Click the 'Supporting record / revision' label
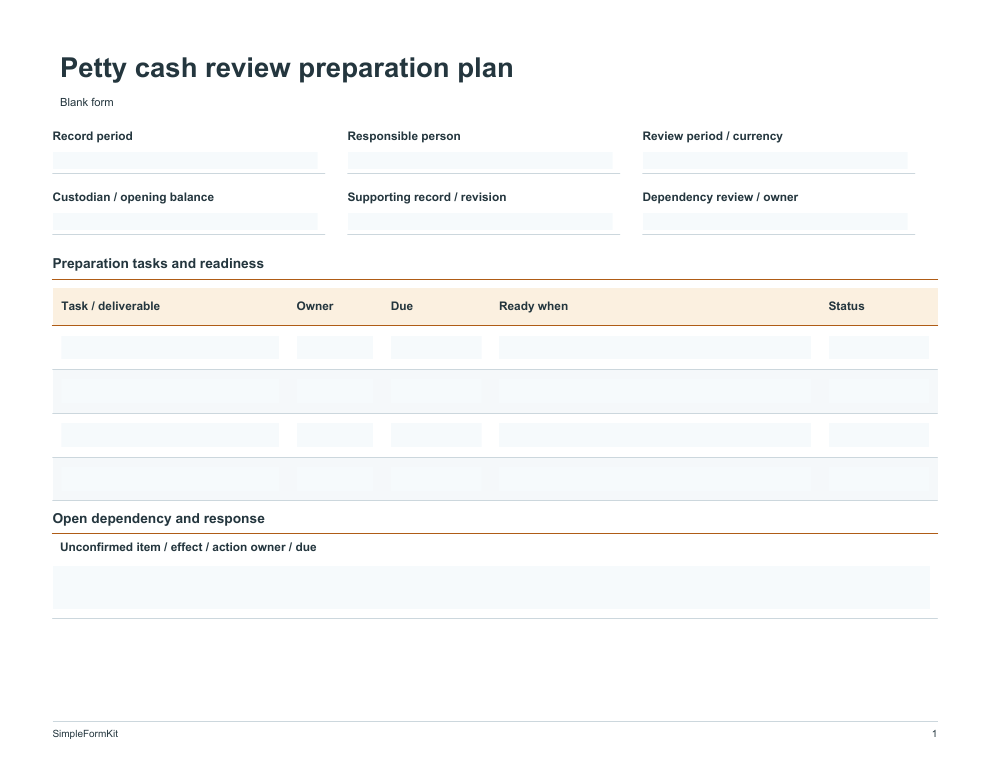990x765 pixels. (x=427, y=197)
